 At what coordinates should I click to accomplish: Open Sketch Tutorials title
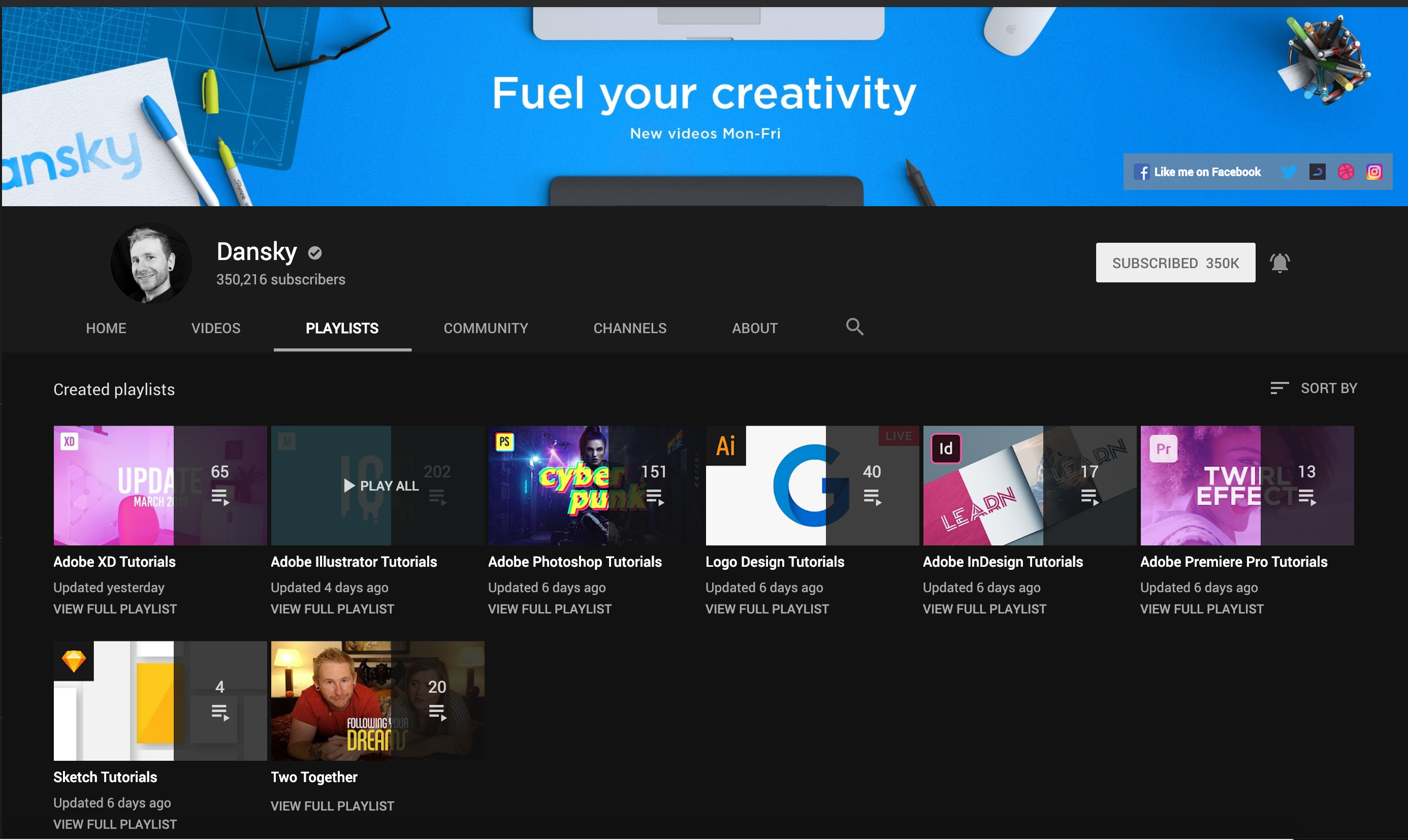point(105,777)
